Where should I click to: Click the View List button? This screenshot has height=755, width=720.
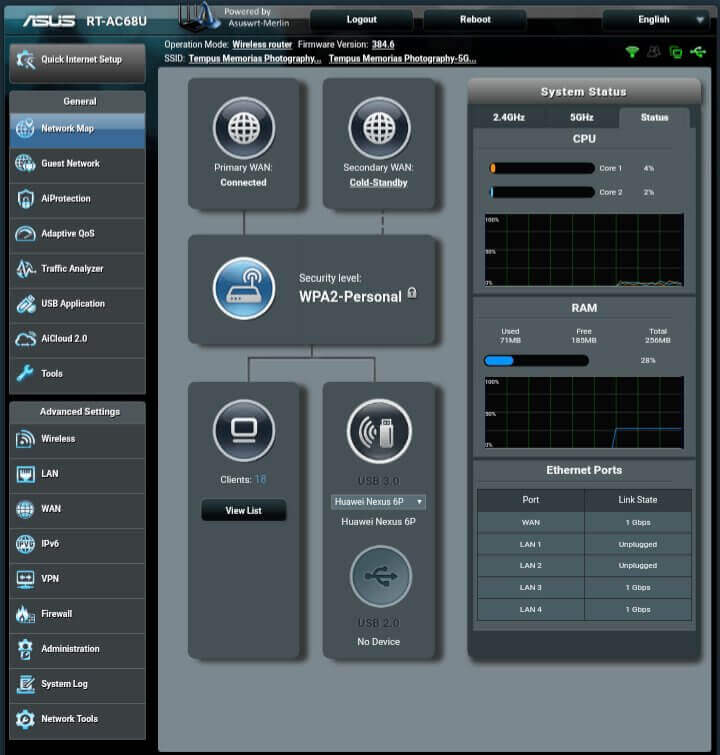pos(244,510)
